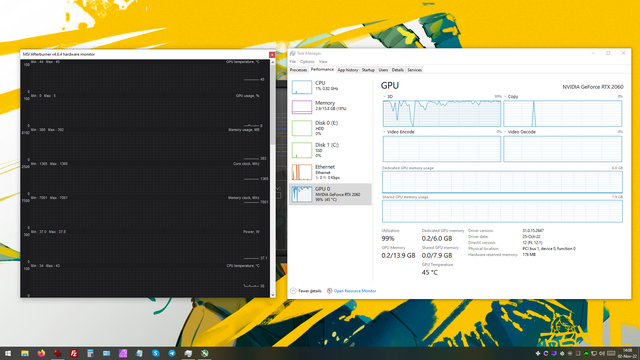Switch to the Processes tab
The image size is (640, 360).
(298, 70)
